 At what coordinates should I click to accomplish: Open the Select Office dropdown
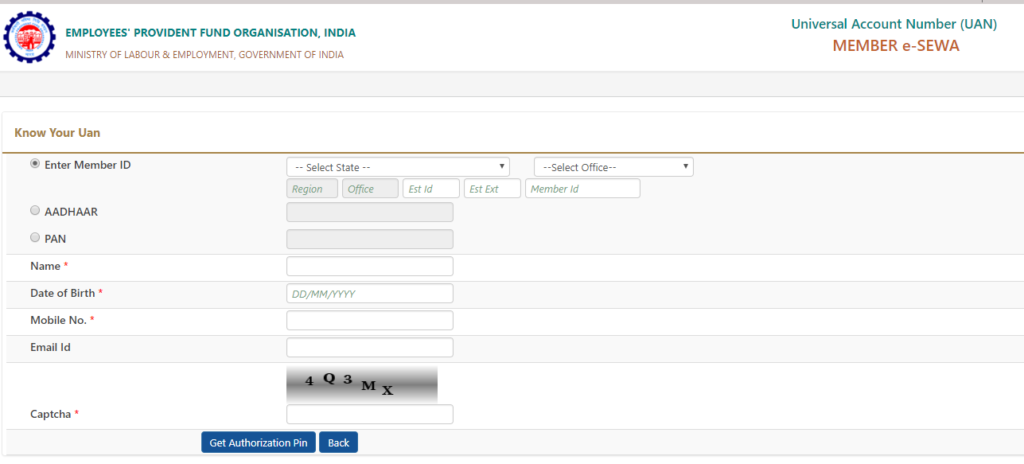613,167
